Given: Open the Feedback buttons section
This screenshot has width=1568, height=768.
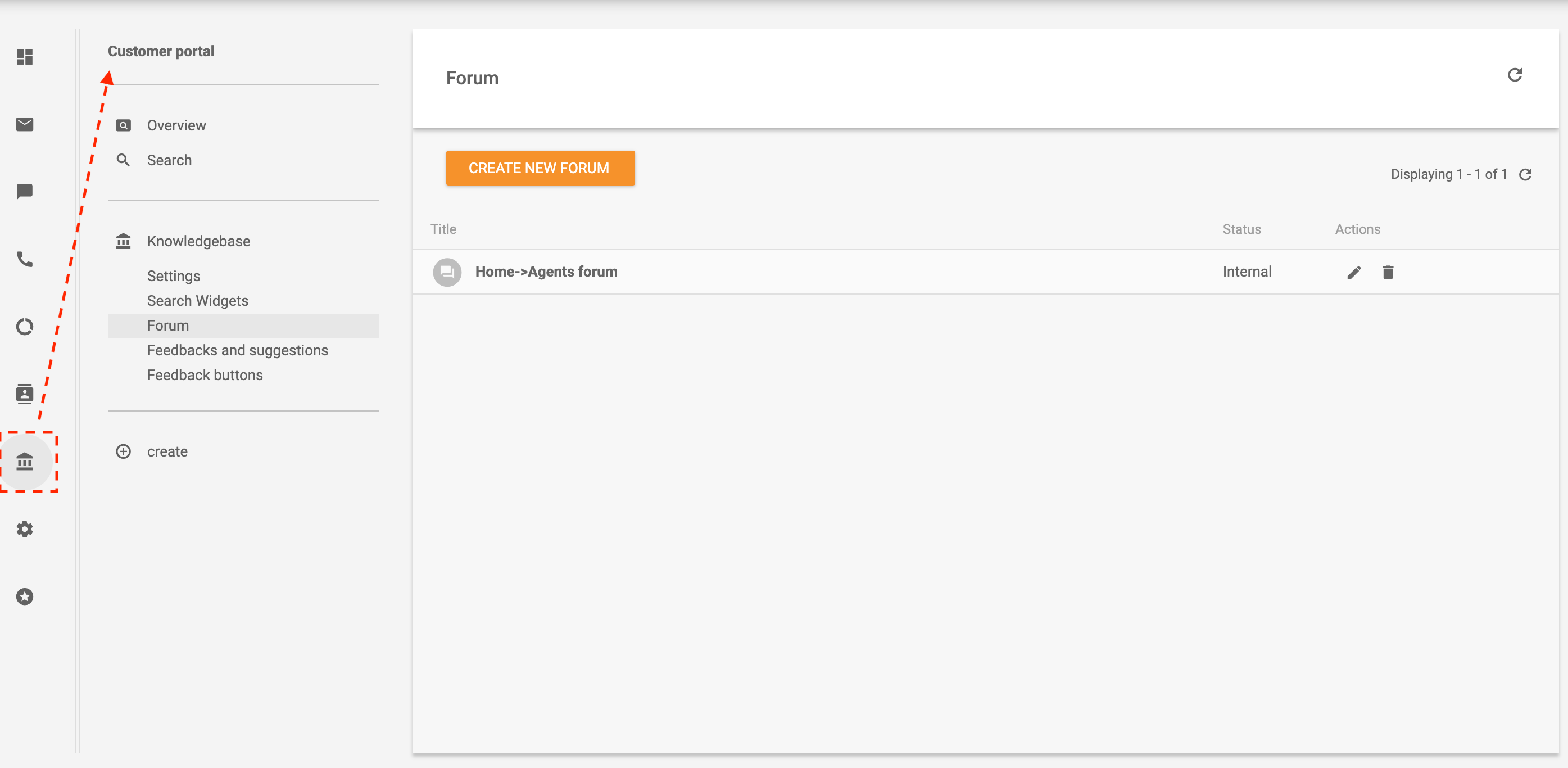Looking at the screenshot, I should point(205,374).
